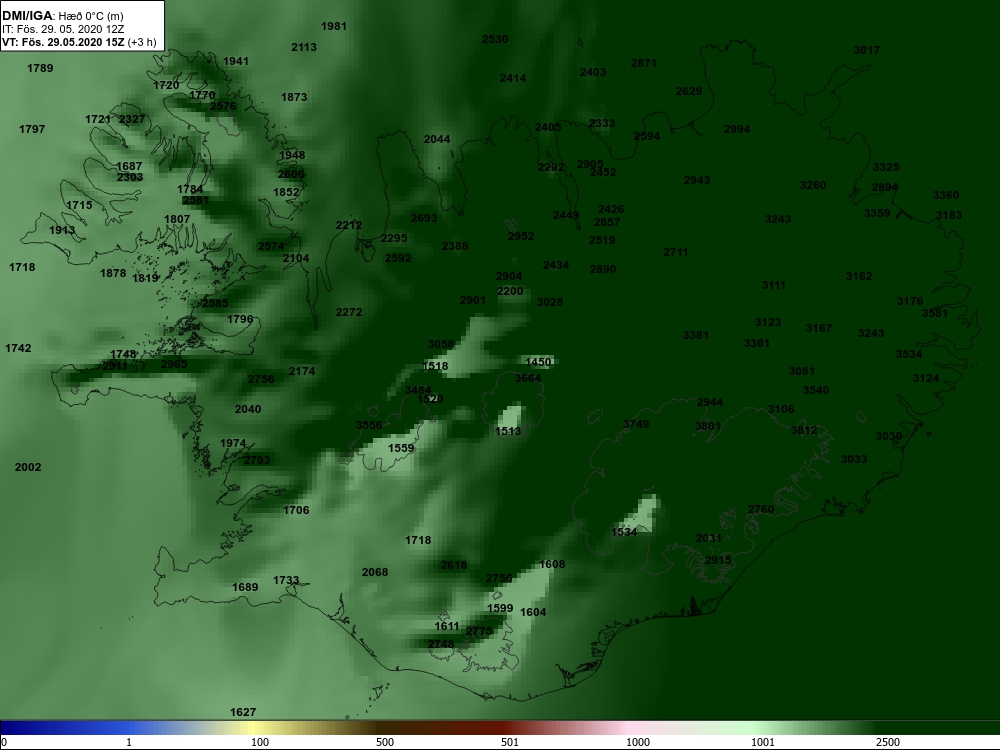
Task: Select the map value 1742
Action: coord(18,348)
